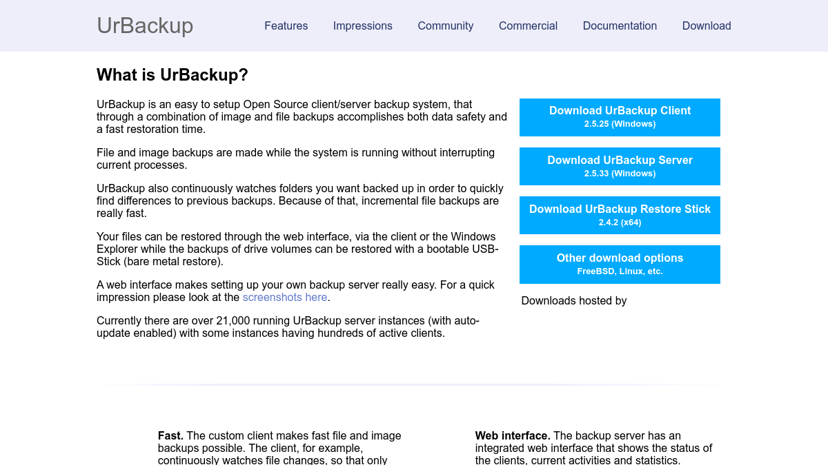828x465 pixels.
Task: Follow the 'screenshots here' link
Action: click(285, 297)
